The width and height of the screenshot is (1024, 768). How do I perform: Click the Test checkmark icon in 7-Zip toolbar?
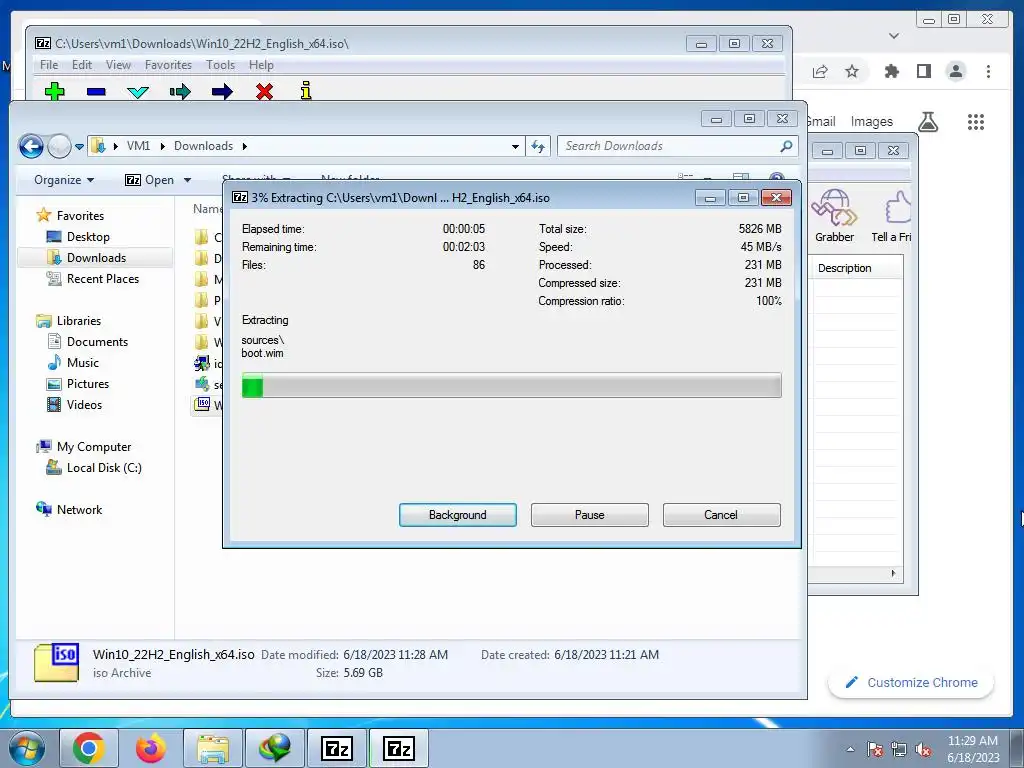138,92
